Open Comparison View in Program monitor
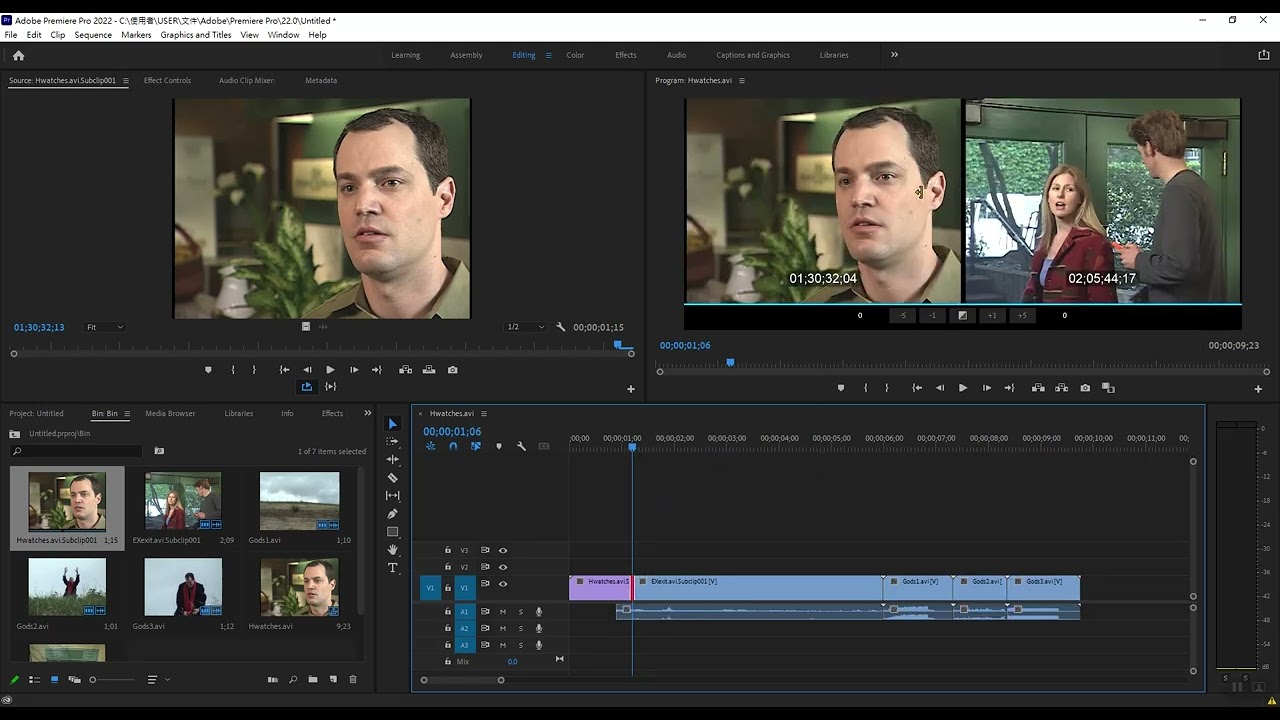Screen dimensions: 1280x720 tap(1108, 388)
